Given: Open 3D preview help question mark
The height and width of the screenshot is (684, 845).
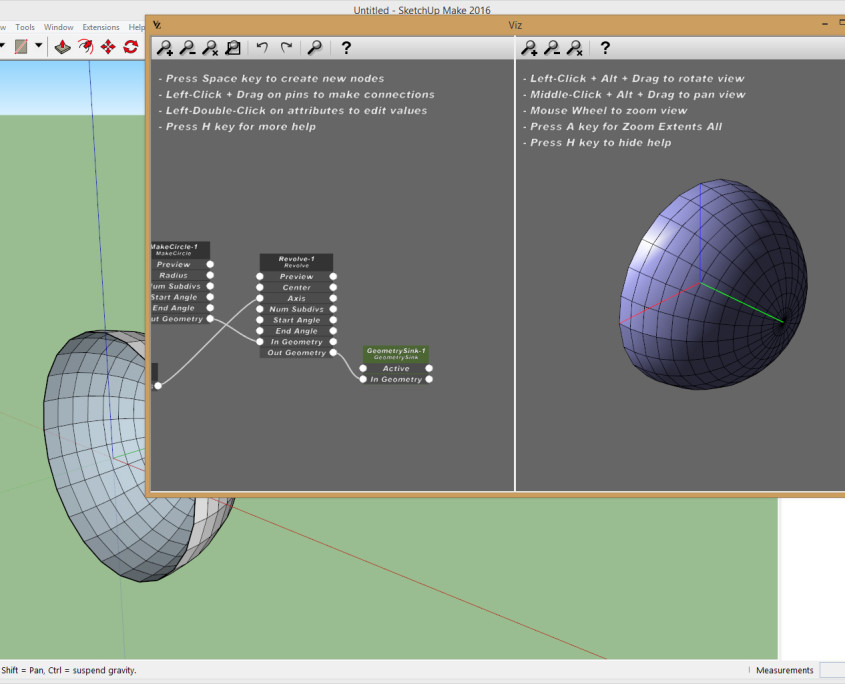Looking at the screenshot, I should pos(604,47).
